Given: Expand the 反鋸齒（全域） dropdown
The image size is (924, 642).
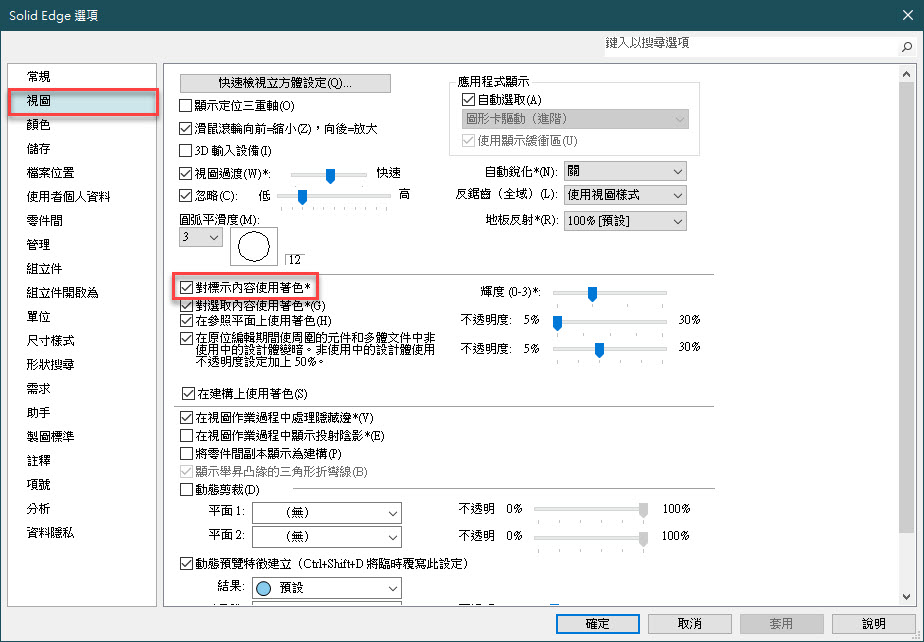Looking at the screenshot, I should 625,195.
